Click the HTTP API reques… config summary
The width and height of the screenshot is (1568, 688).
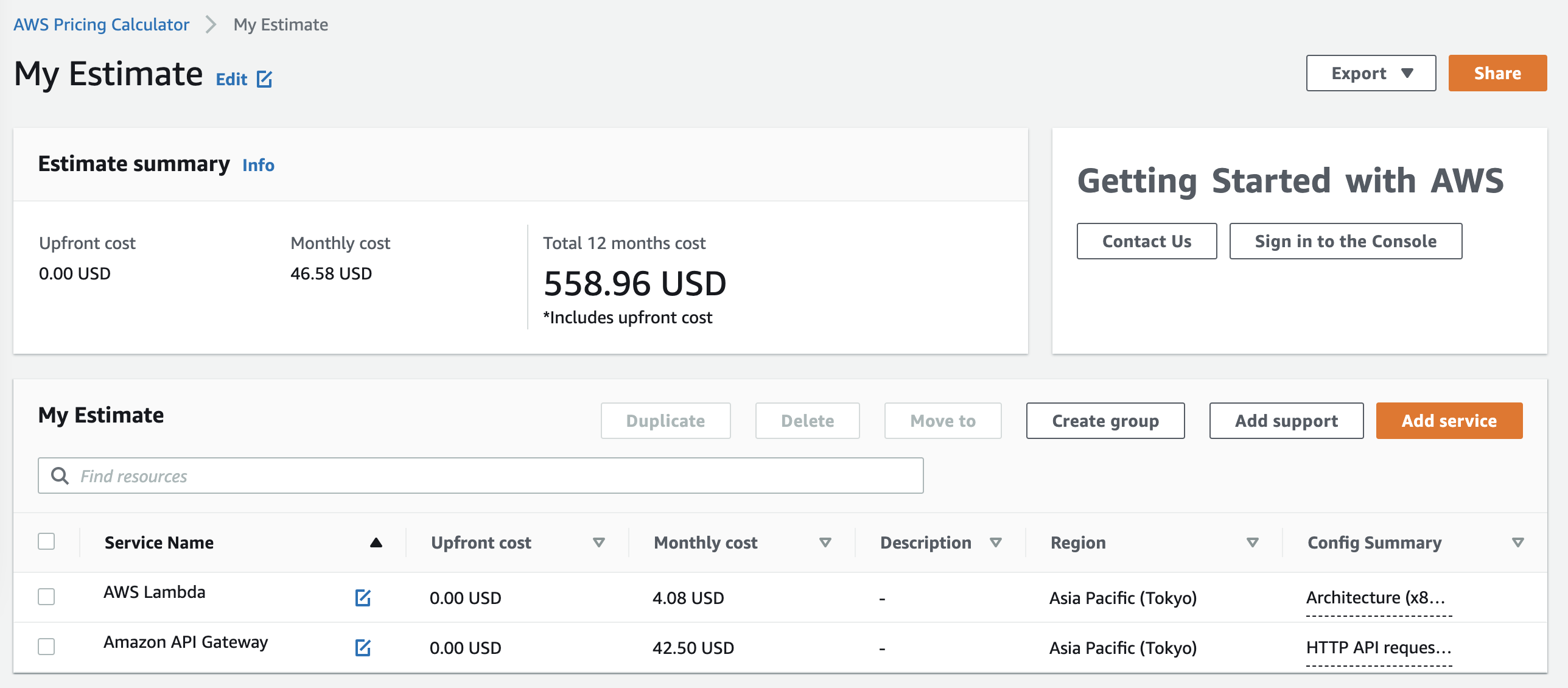pos(1379,647)
